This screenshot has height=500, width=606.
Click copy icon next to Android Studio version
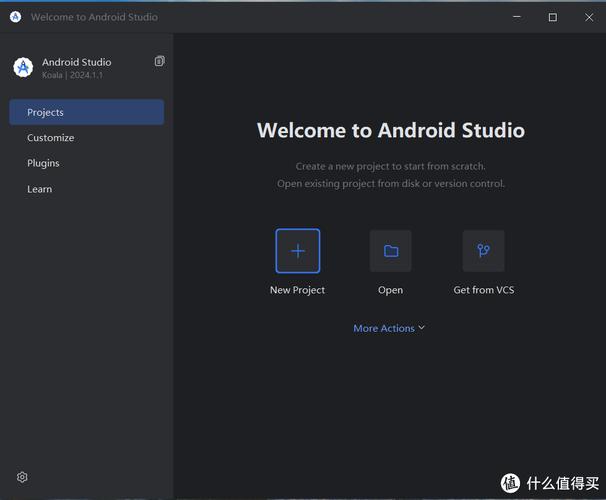point(160,61)
